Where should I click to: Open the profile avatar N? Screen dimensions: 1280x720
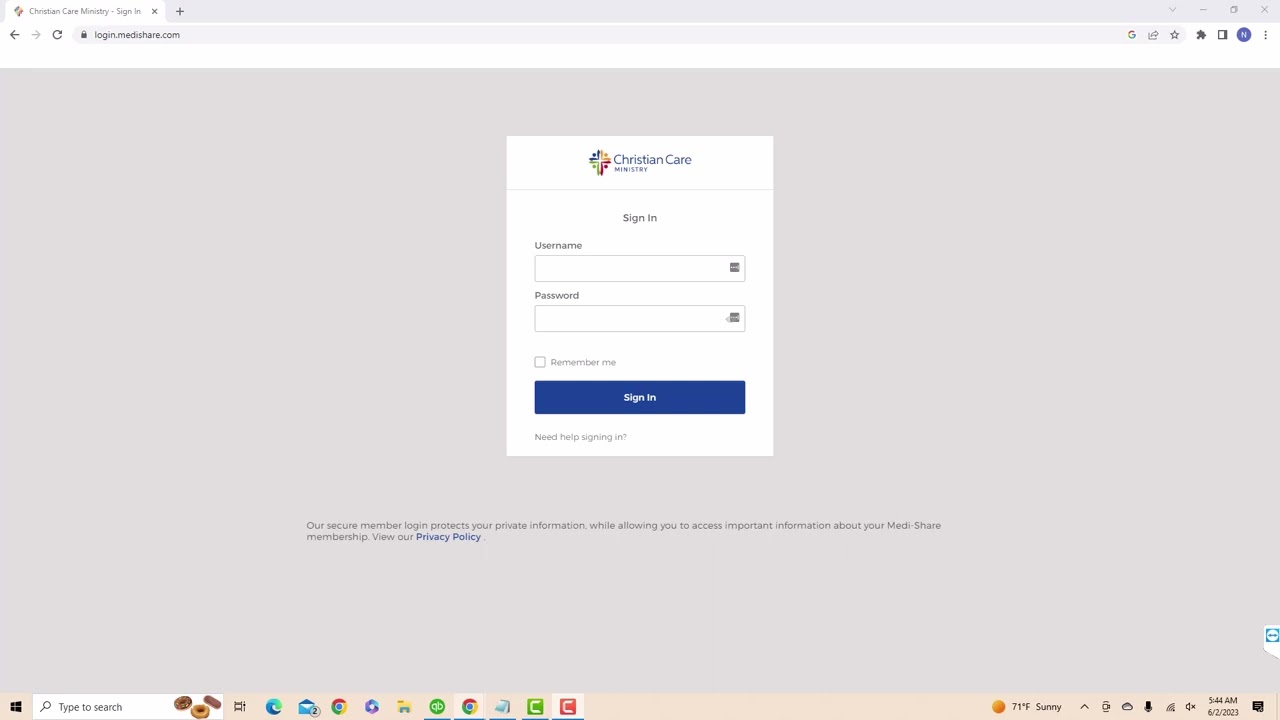coord(1244,35)
